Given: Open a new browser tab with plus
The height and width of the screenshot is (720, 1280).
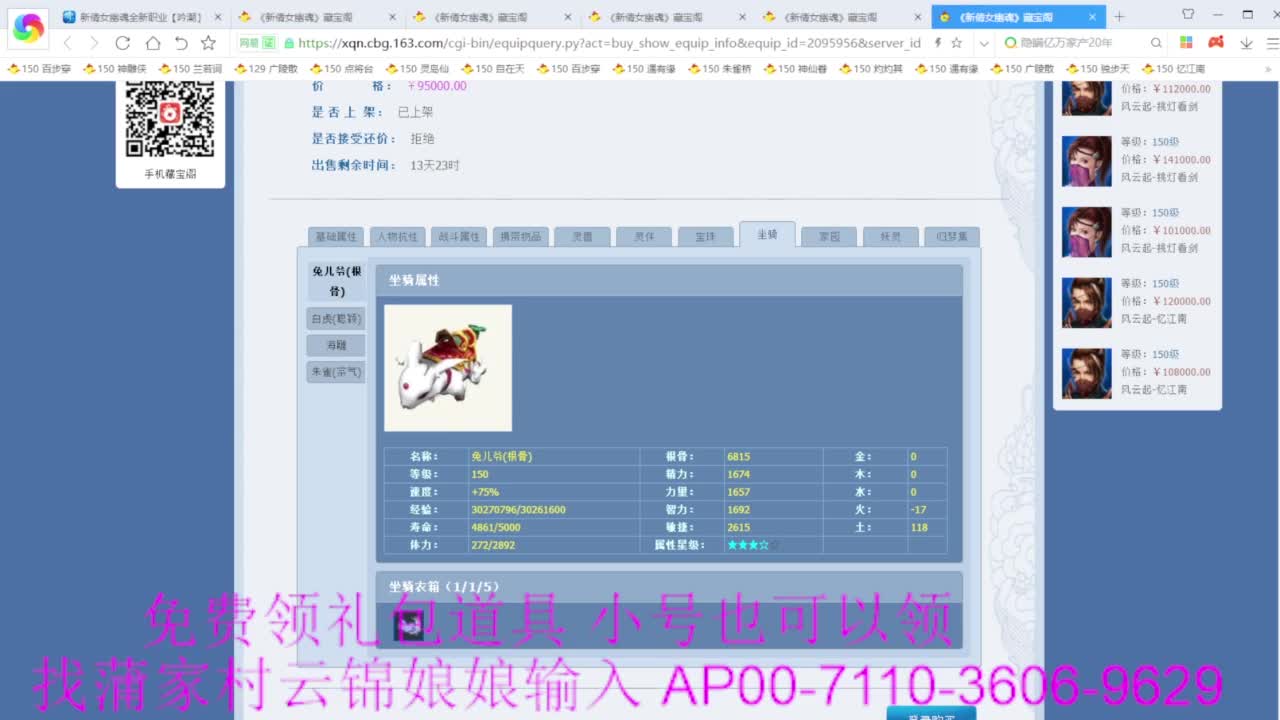Looking at the screenshot, I should click(1119, 16).
